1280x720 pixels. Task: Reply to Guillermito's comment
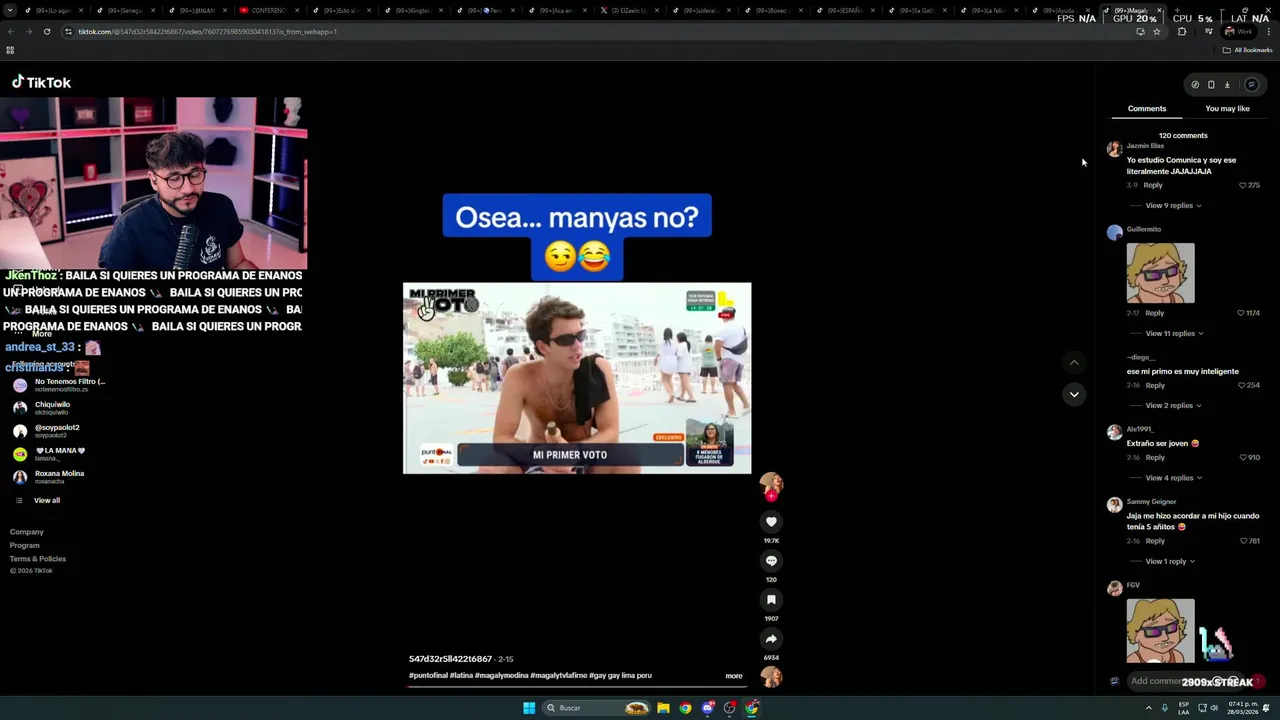tap(1155, 313)
